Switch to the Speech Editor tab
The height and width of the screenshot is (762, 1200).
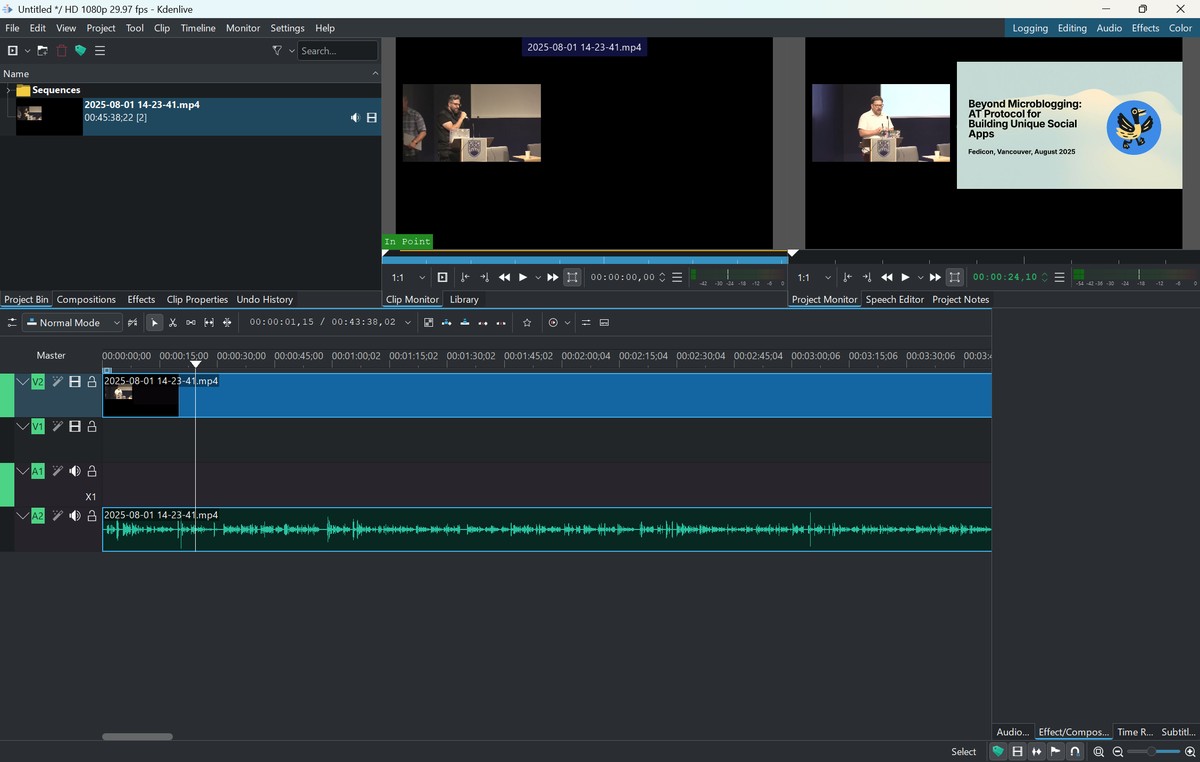pyautogui.click(x=894, y=300)
